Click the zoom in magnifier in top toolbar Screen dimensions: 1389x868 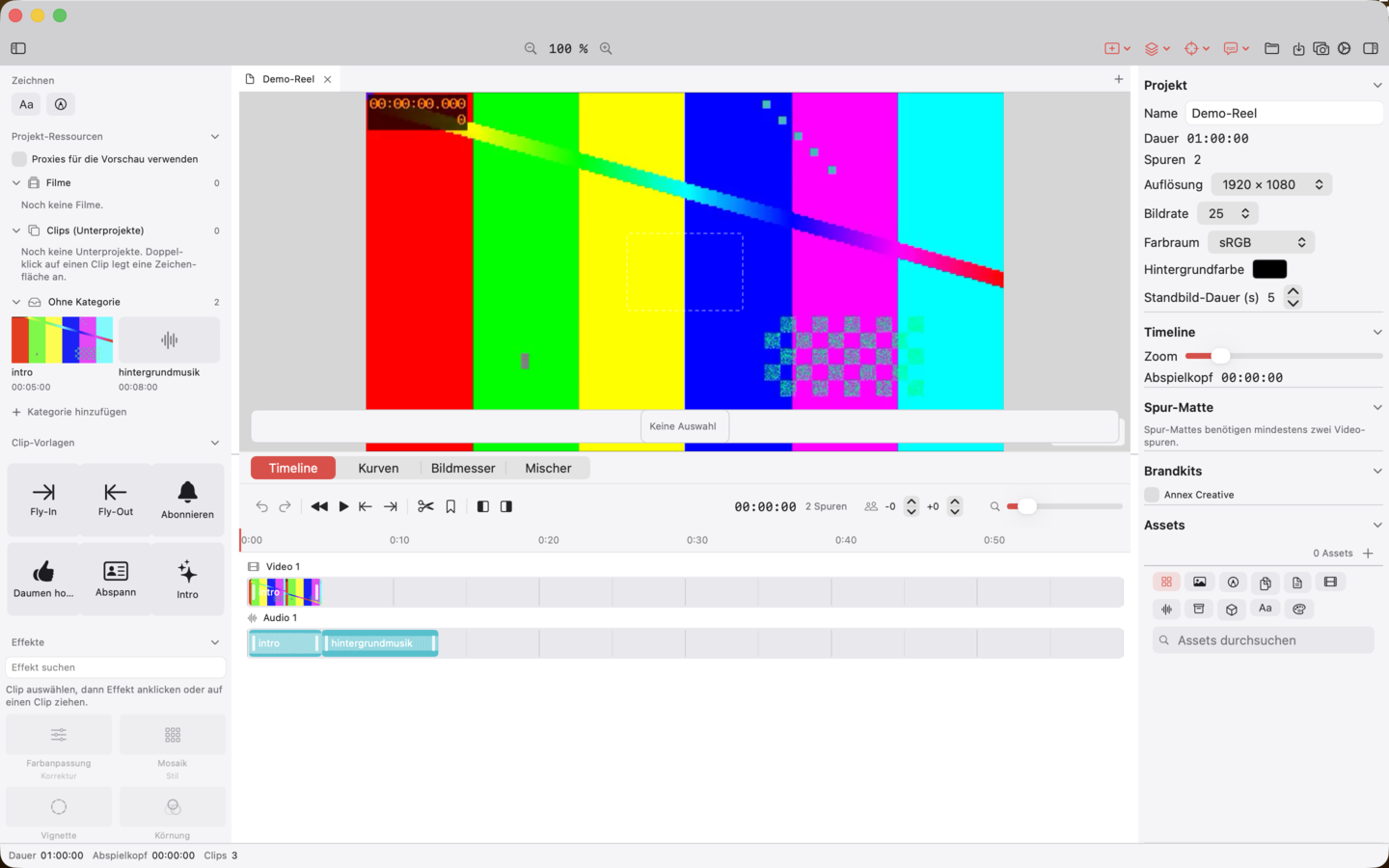tap(606, 48)
